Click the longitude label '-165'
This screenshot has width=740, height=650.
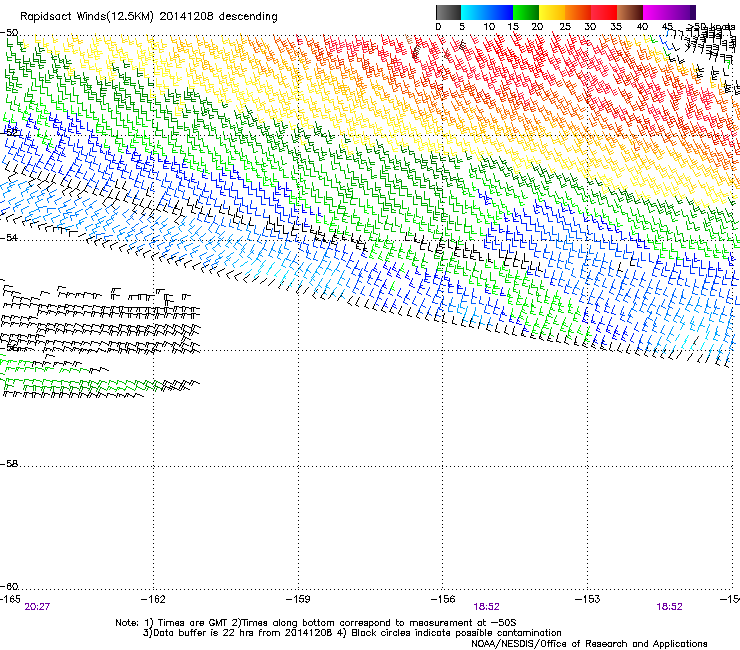[10, 599]
